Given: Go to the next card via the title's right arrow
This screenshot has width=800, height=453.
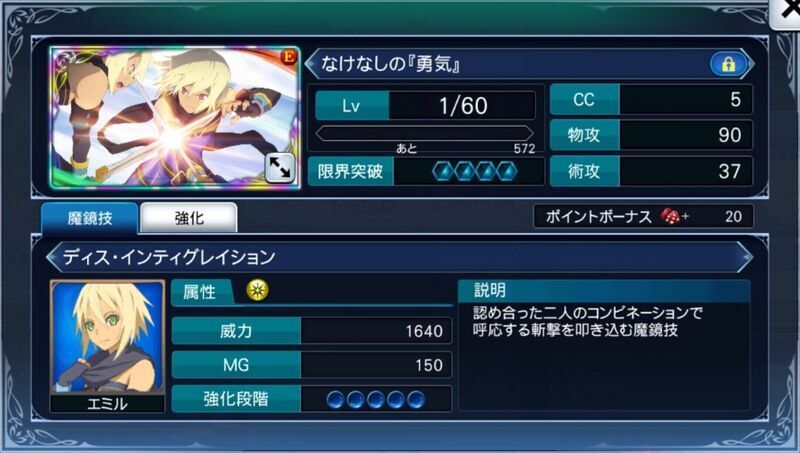Looking at the screenshot, I should [748, 64].
